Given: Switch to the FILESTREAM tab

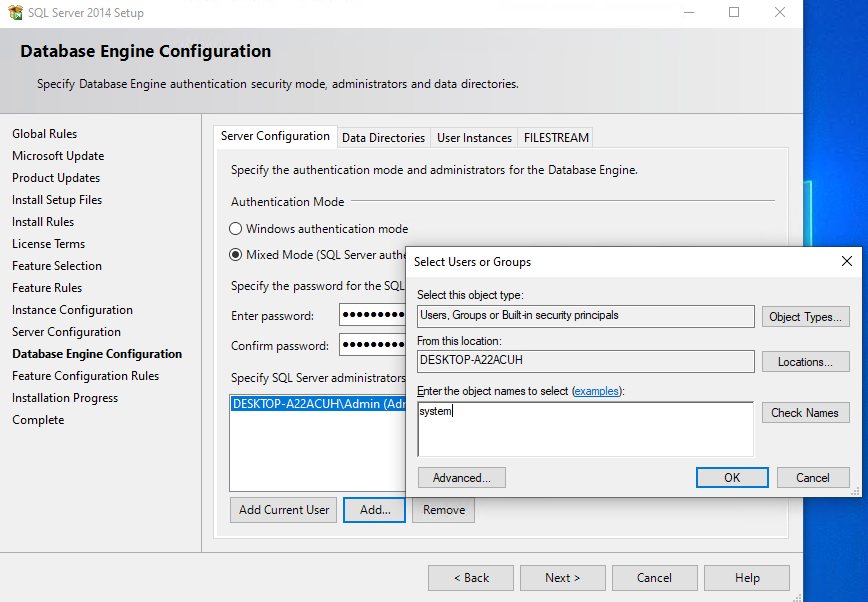Looking at the screenshot, I should click(556, 138).
